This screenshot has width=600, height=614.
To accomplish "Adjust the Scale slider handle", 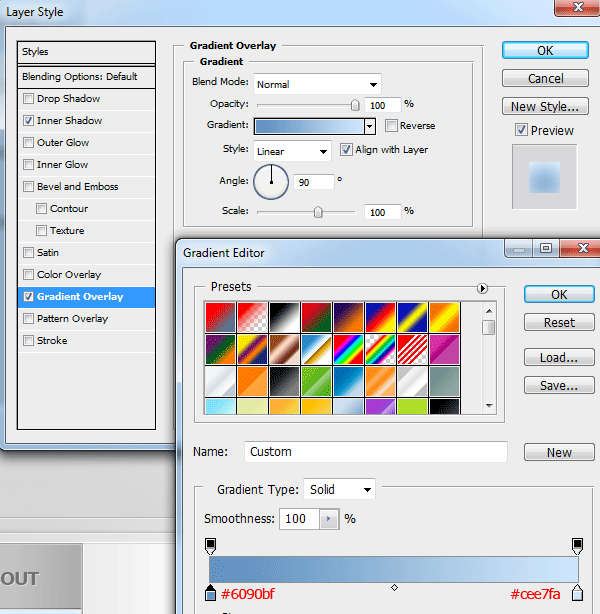I will click(x=318, y=212).
